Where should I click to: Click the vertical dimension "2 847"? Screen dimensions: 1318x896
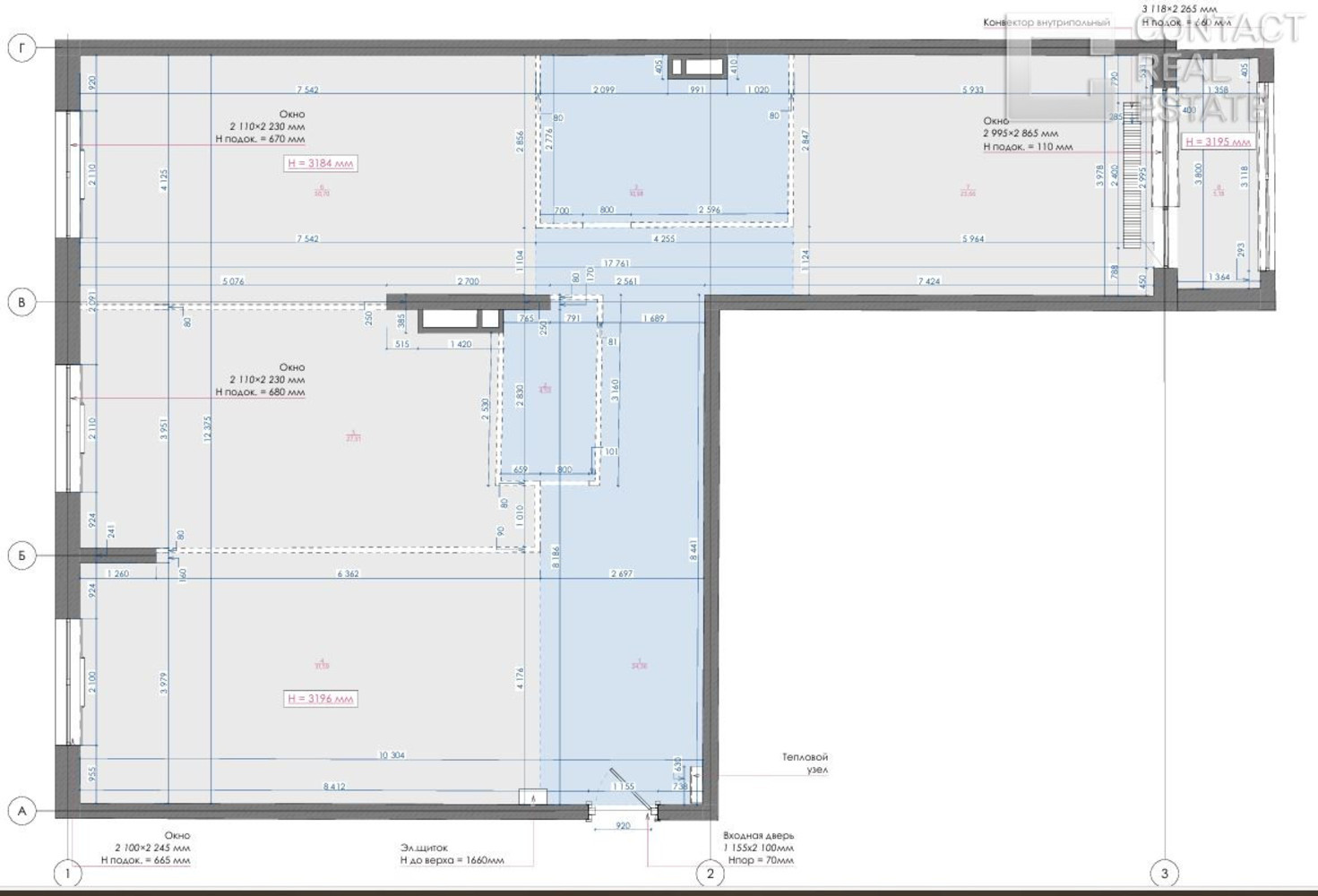pyautogui.click(x=805, y=141)
